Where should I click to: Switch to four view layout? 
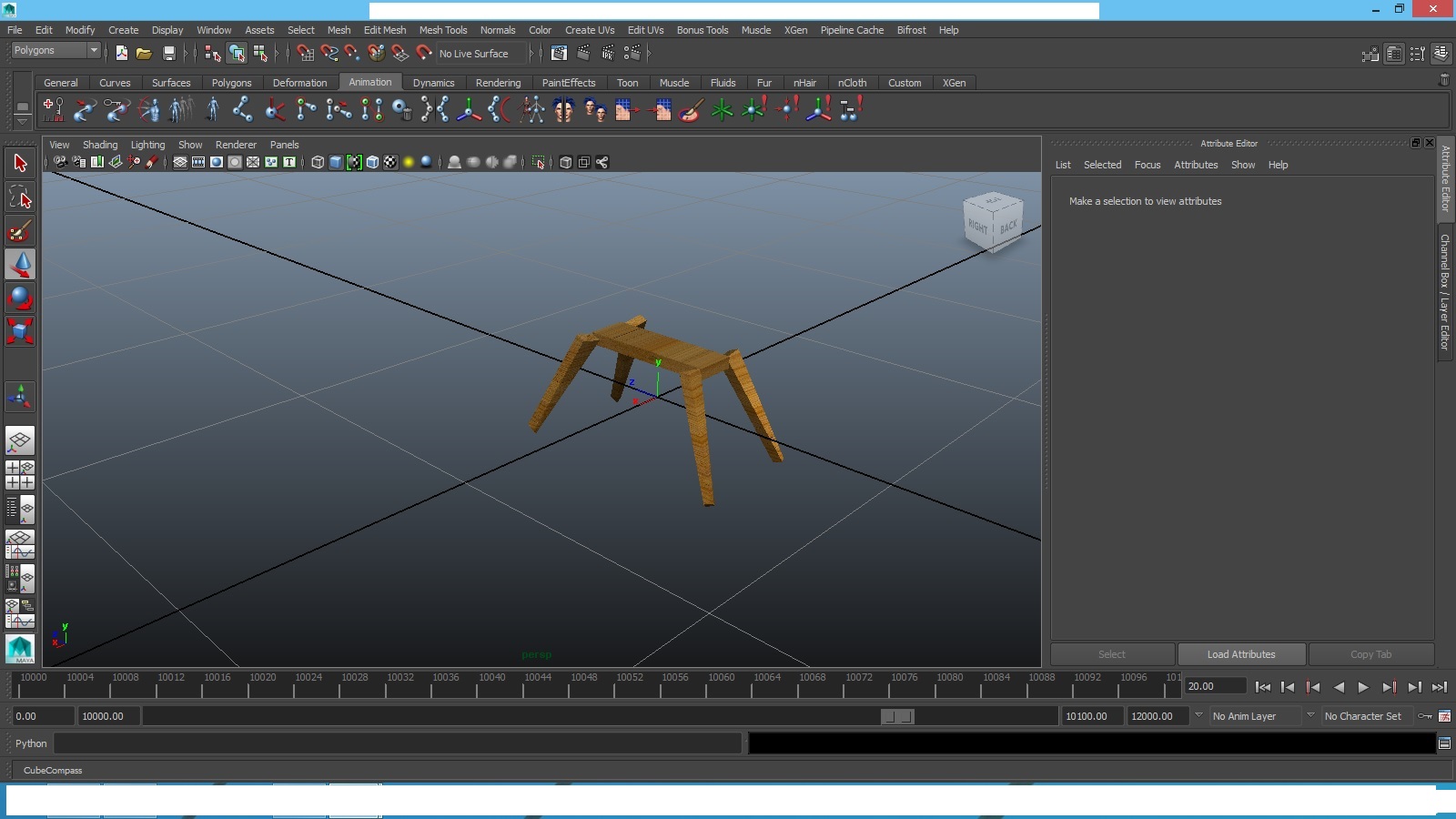(x=20, y=475)
